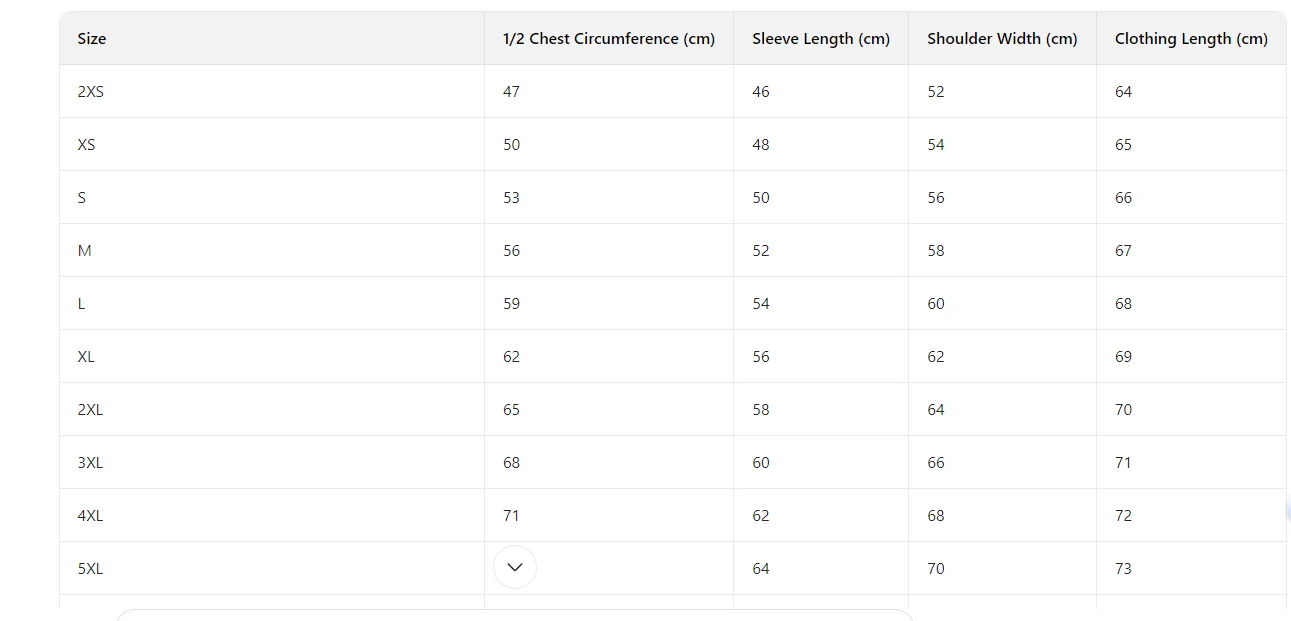Click the input box below the table
This screenshot has height=621, width=1291.
[515, 615]
